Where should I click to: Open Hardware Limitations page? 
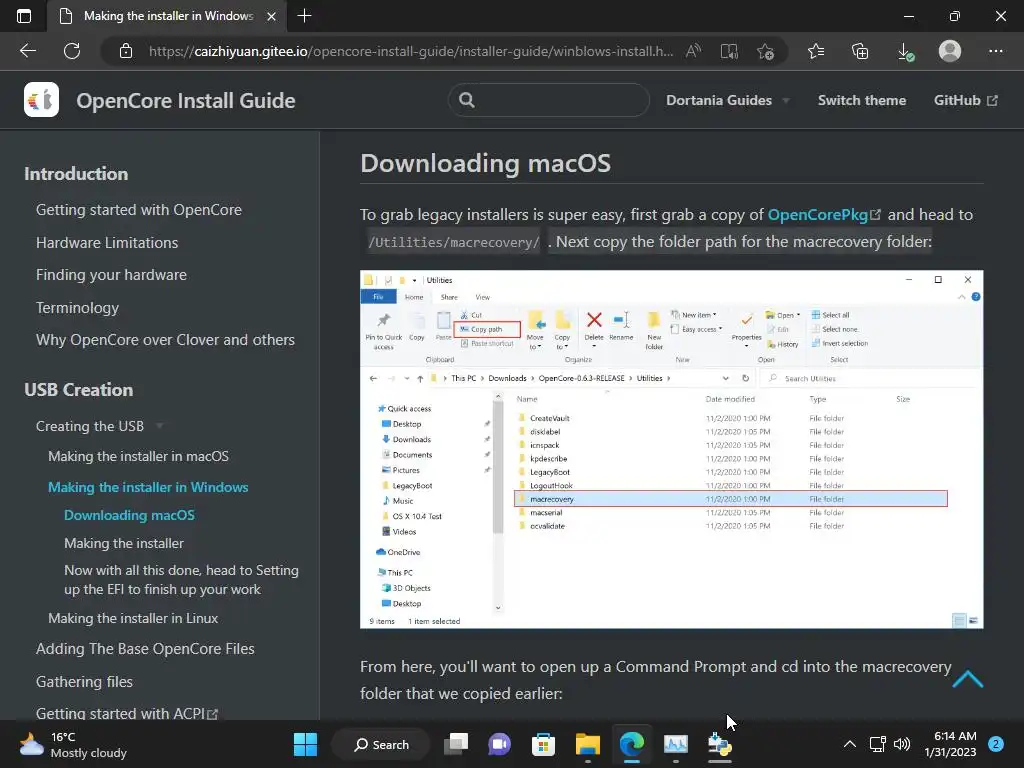[x=107, y=242]
